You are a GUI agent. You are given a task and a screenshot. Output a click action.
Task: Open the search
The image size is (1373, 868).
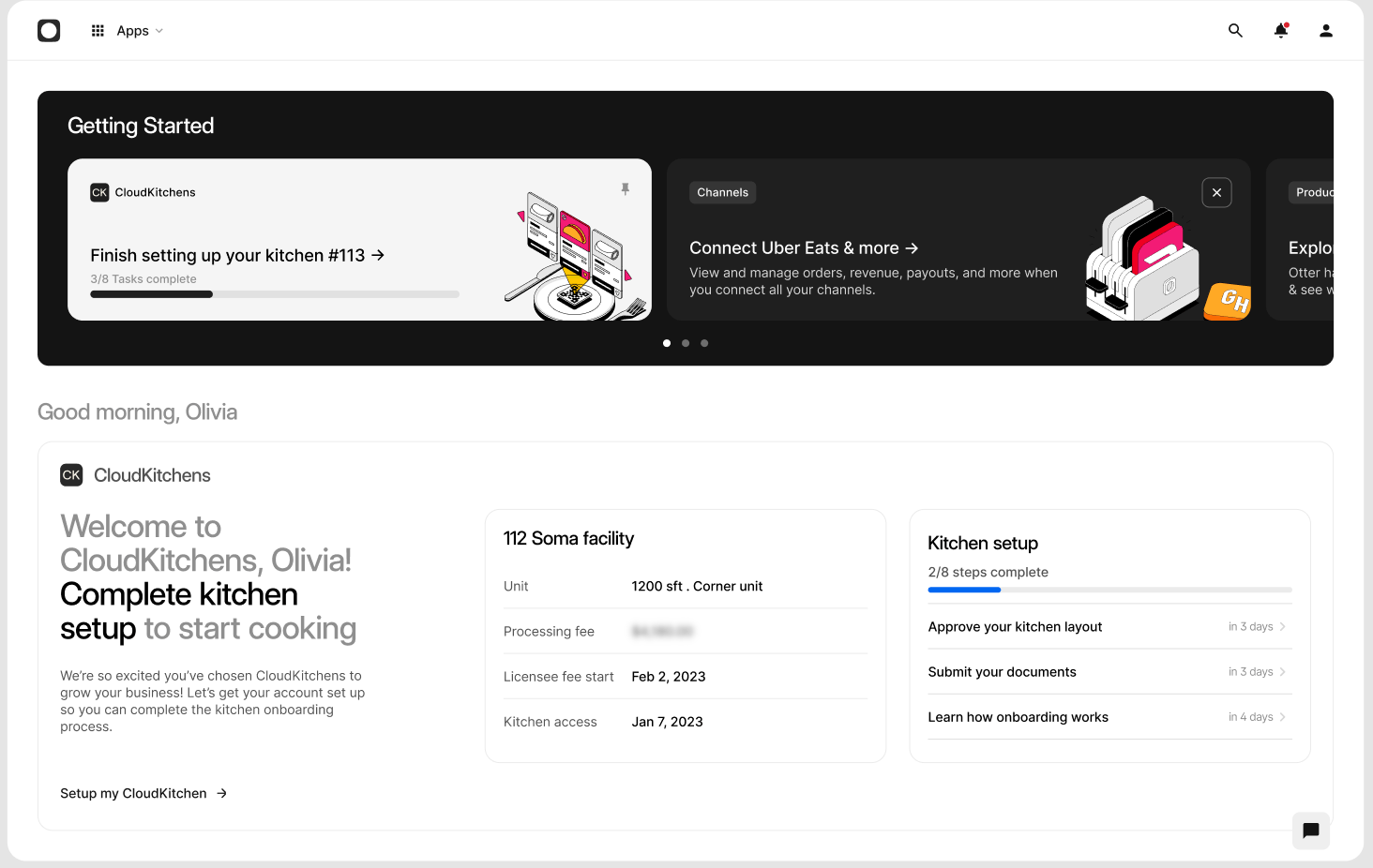(1235, 30)
